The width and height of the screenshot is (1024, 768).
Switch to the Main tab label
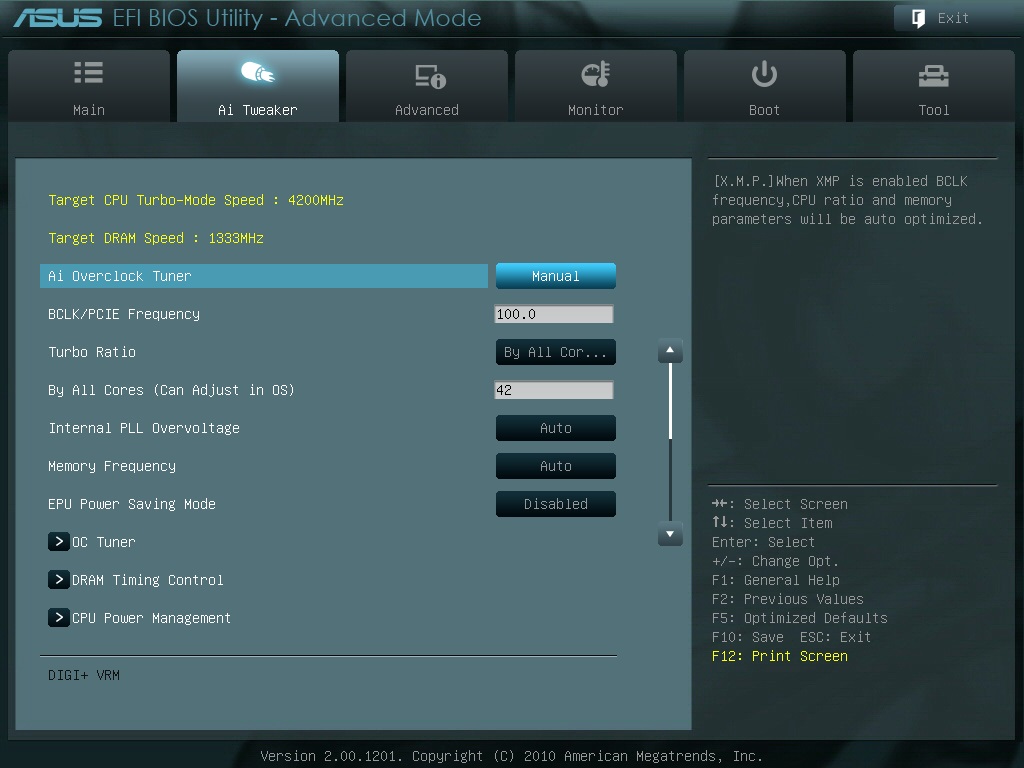(89, 110)
